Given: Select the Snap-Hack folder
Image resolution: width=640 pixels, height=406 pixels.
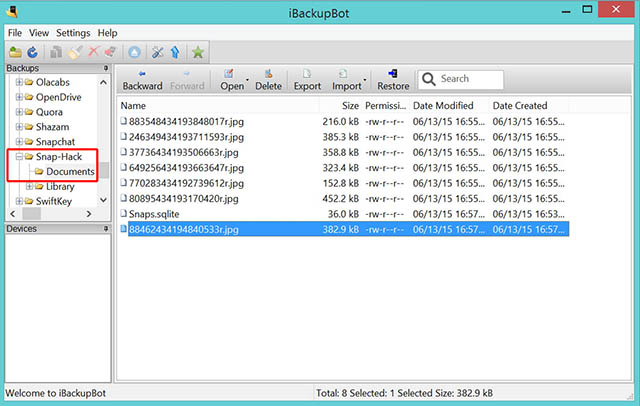Looking at the screenshot, I should pyautogui.click(x=59, y=157).
